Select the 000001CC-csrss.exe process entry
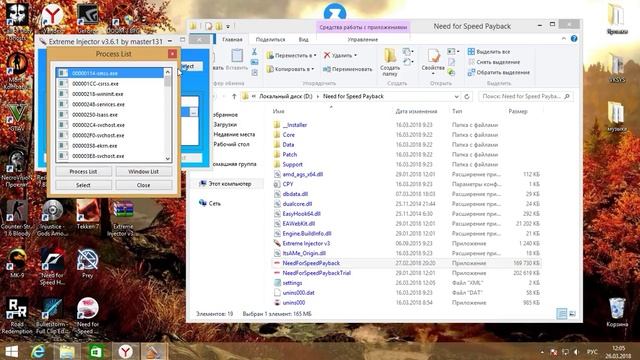Screen dimensions: 640x360 [x=110, y=83]
